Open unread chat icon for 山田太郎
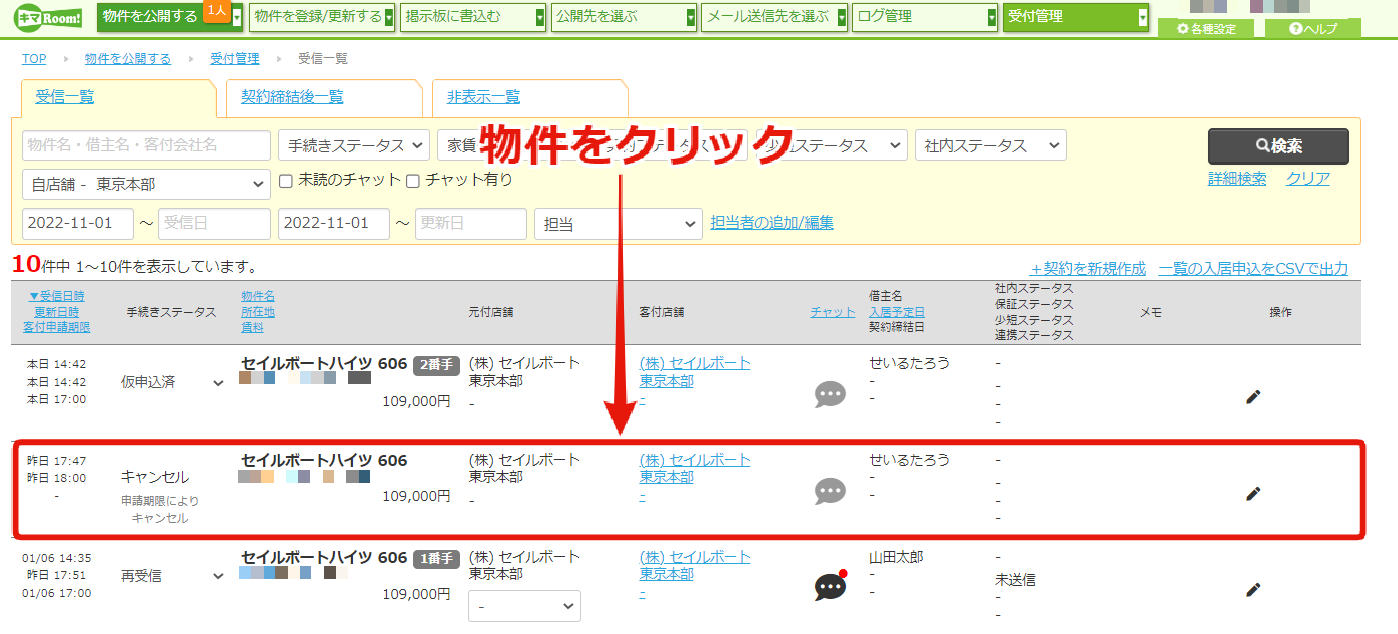The width and height of the screenshot is (1398, 634). tap(832, 586)
